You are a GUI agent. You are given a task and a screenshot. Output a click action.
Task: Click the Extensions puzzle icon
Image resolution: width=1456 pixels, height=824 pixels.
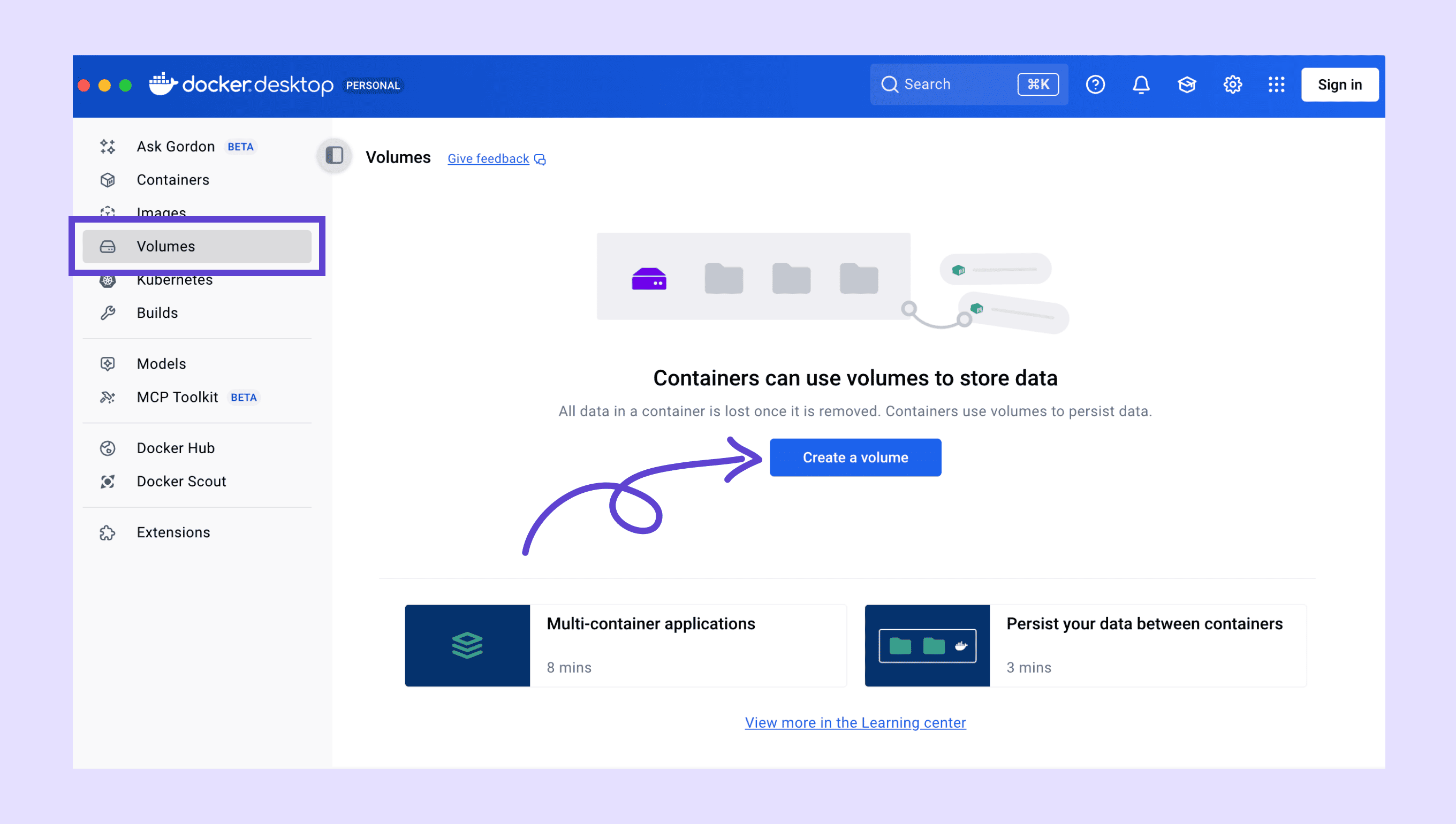click(x=108, y=532)
